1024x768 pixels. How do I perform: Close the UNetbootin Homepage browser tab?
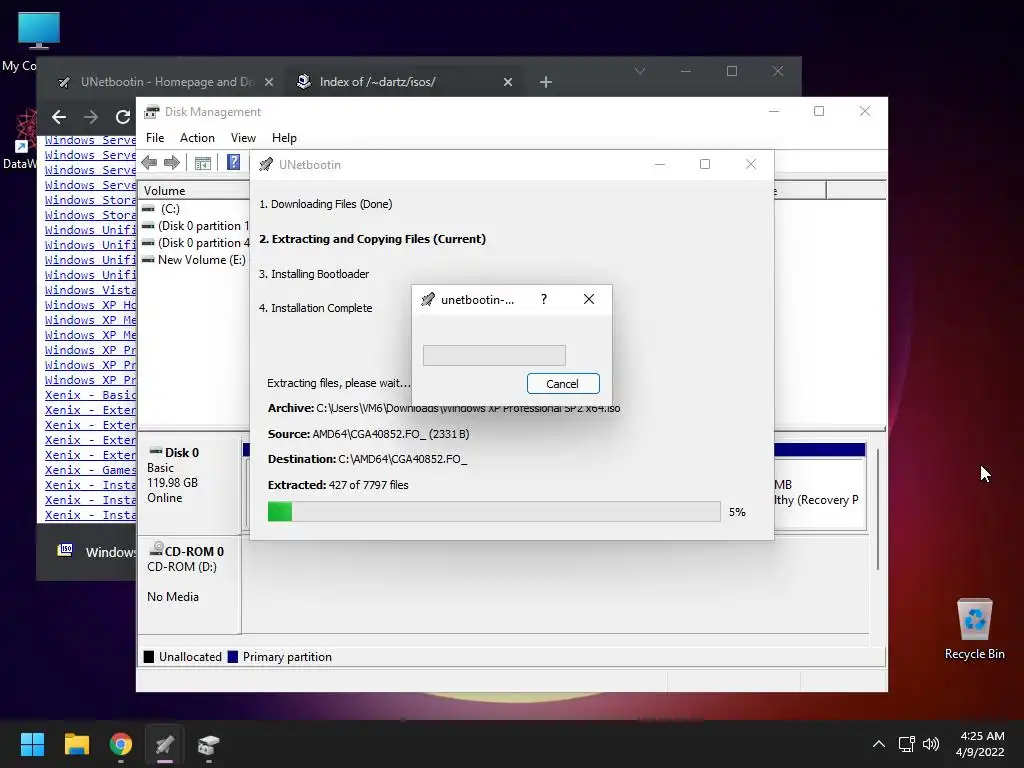pos(268,82)
